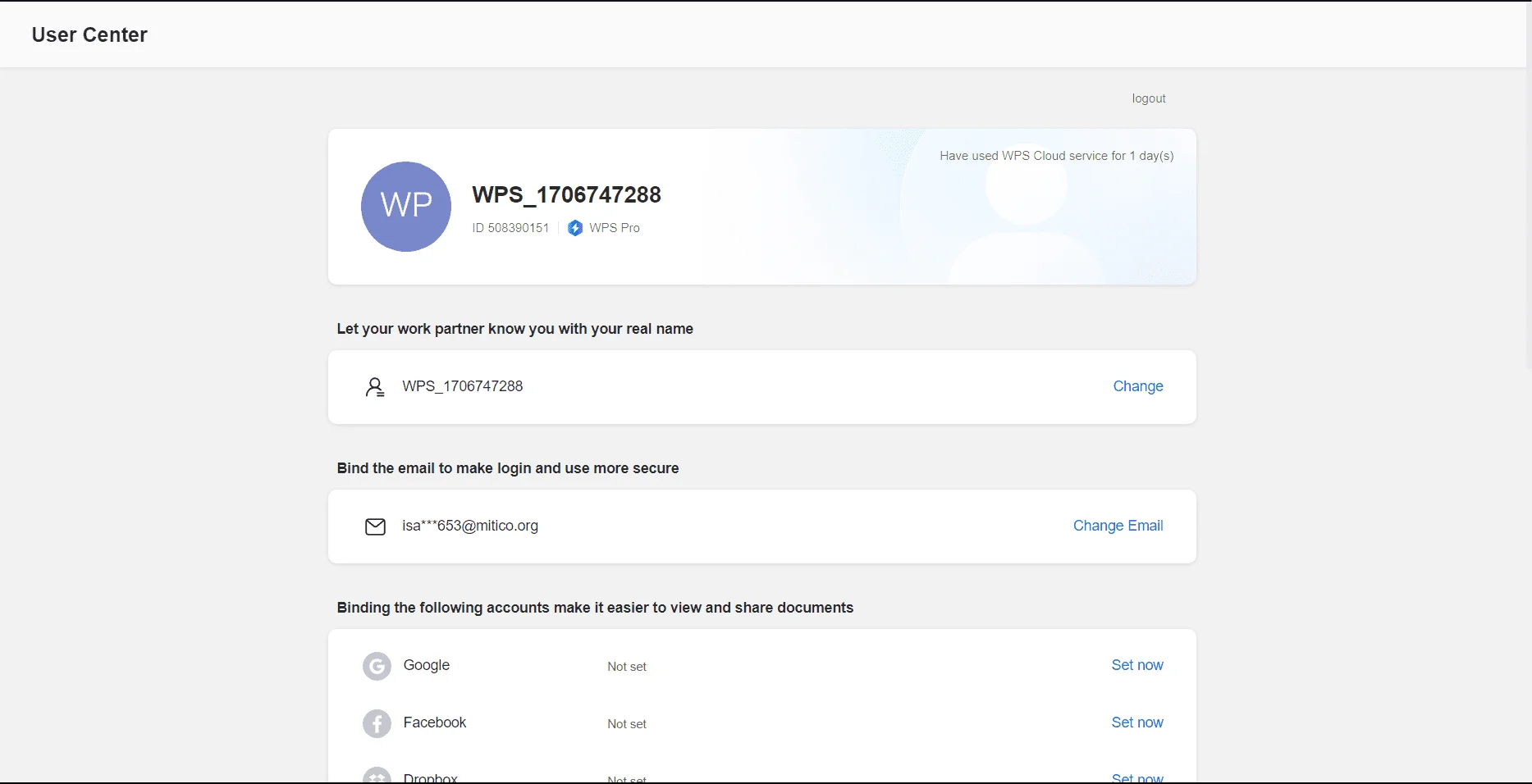Click the 'Bind the email' section heading
The image size is (1532, 784).
(x=508, y=468)
